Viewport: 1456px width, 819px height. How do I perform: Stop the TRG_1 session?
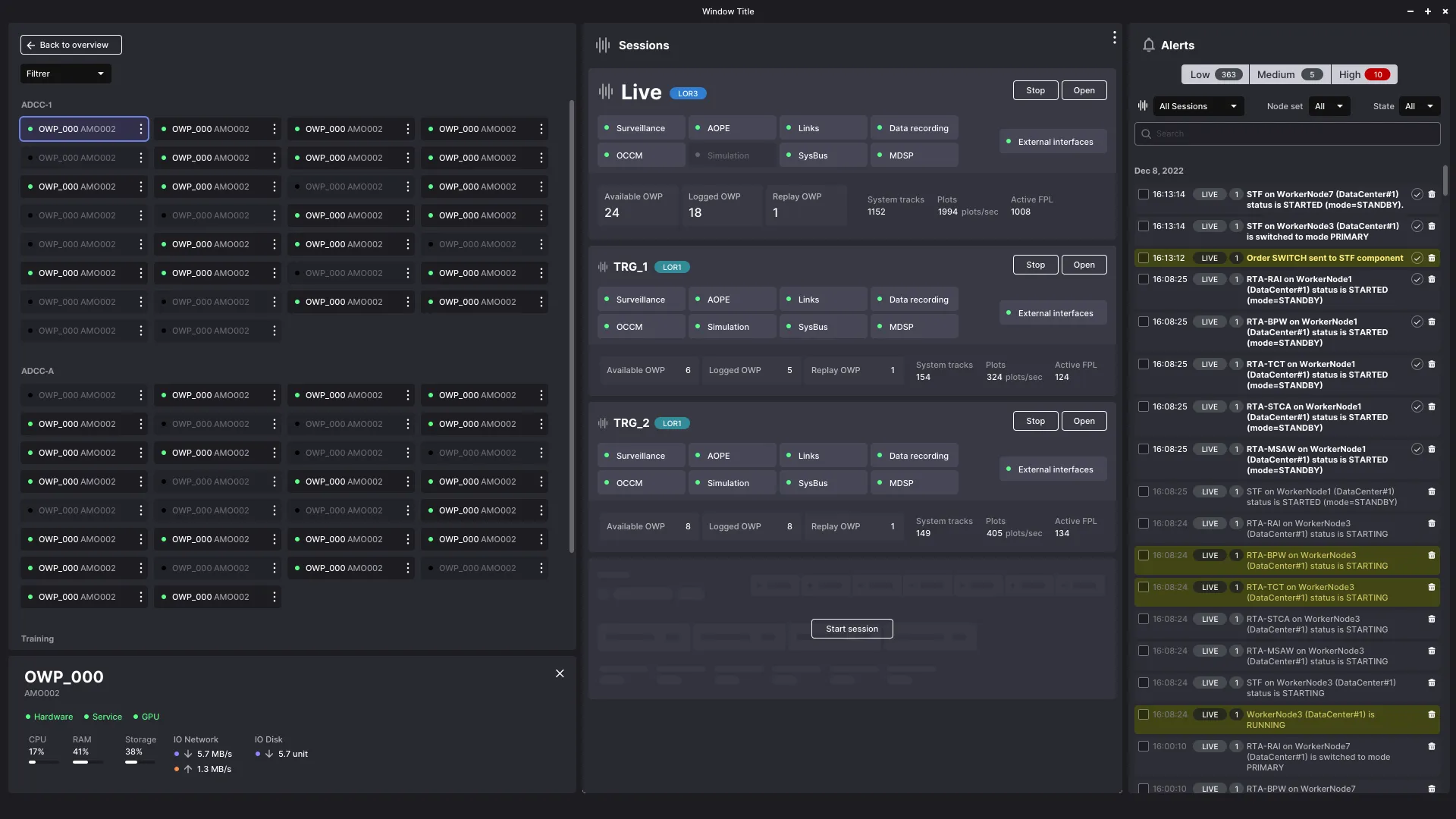tap(1035, 265)
